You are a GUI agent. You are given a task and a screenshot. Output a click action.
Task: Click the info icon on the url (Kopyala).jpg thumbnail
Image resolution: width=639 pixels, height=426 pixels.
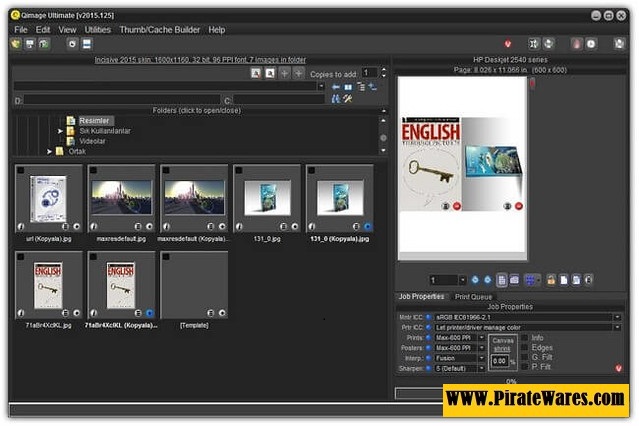coord(22,226)
